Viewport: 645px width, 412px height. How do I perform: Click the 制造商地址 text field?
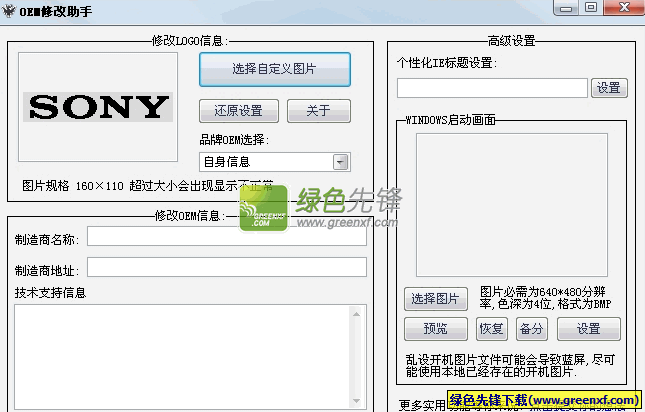(x=227, y=267)
